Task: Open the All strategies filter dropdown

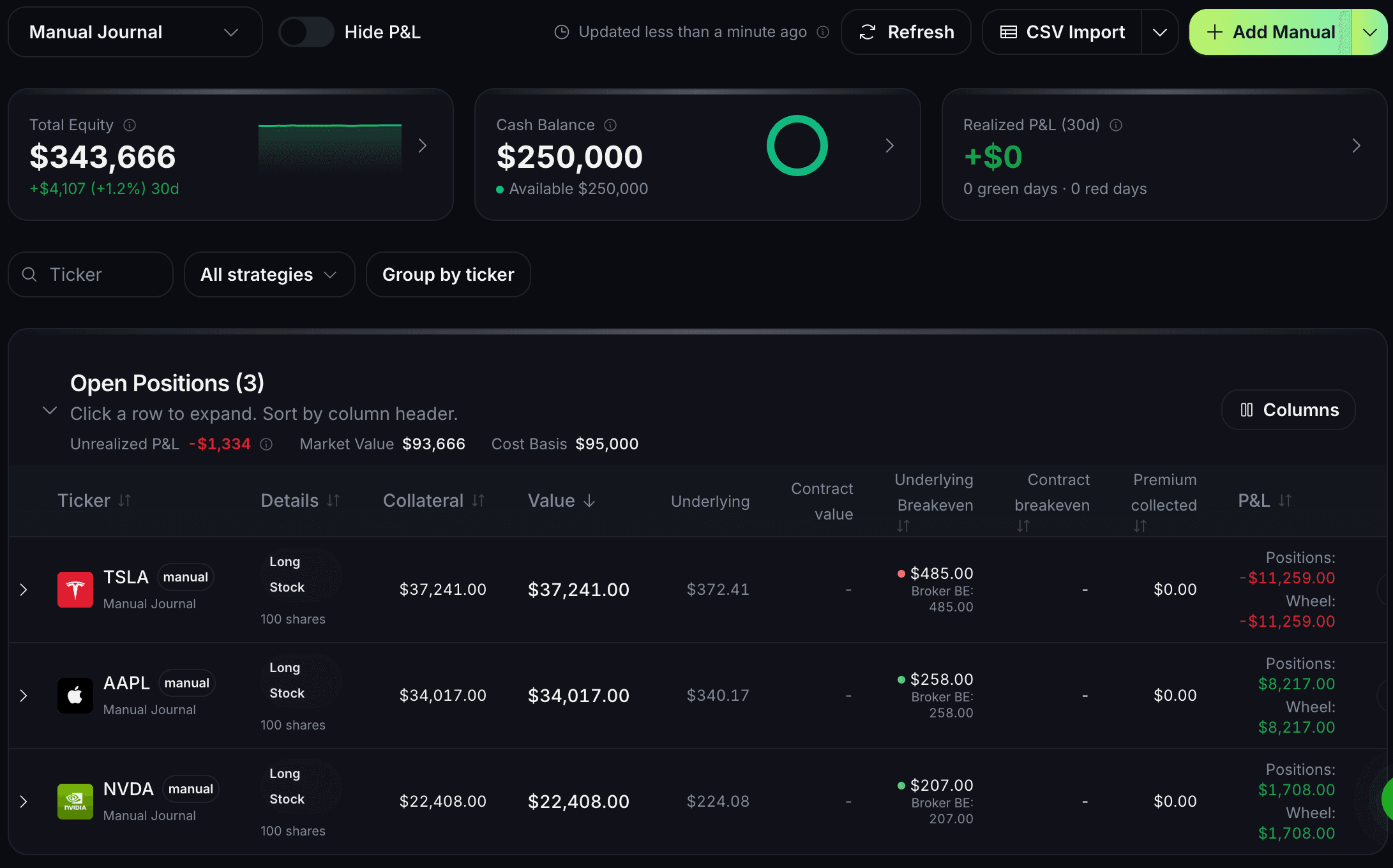Action: [269, 274]
